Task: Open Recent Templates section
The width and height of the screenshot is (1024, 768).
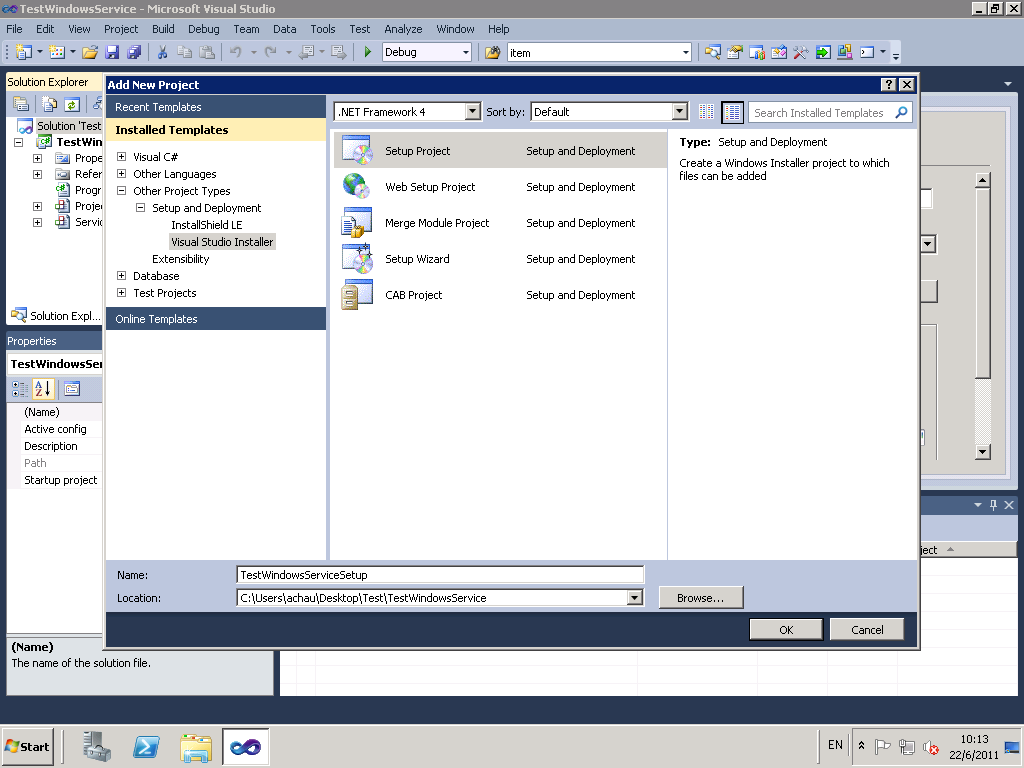Action: click(216, 107)
